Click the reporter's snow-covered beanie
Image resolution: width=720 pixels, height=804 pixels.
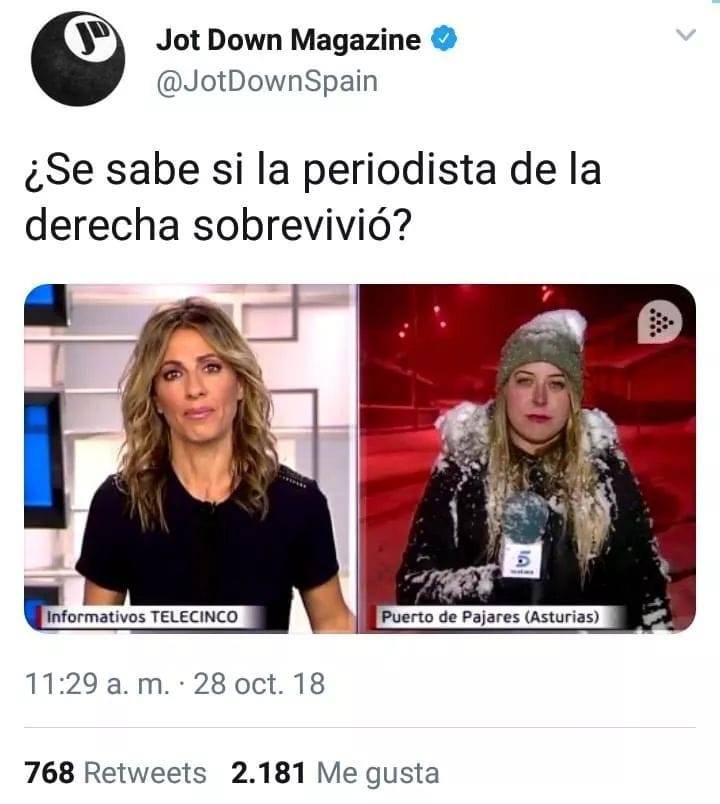coord(544,347)
